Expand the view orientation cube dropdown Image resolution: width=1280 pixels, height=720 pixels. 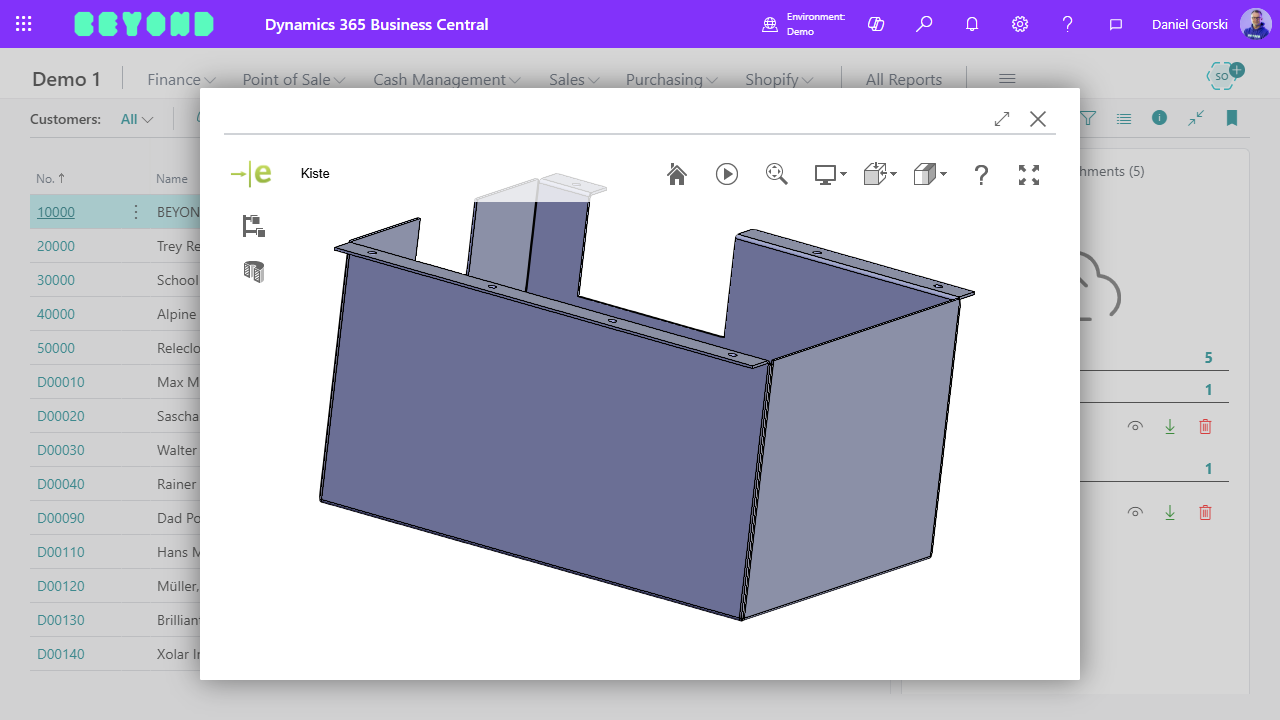(880, 175)
